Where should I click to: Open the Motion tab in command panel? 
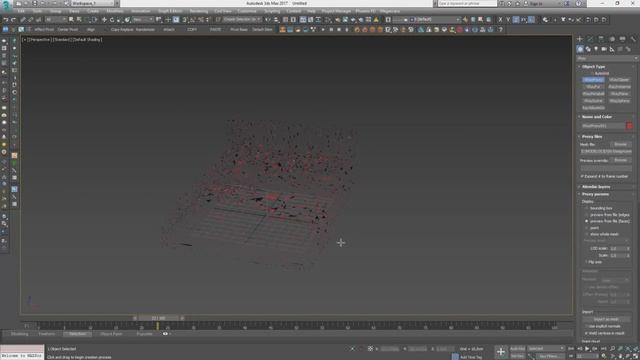click(x=612, y=39)
